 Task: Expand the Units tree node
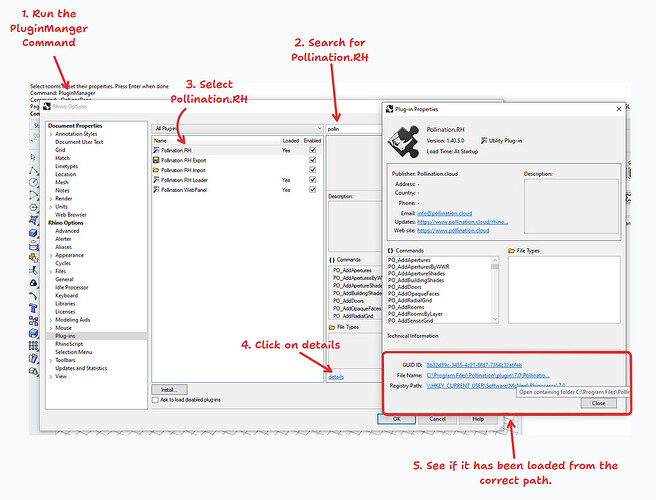[51, 207]
